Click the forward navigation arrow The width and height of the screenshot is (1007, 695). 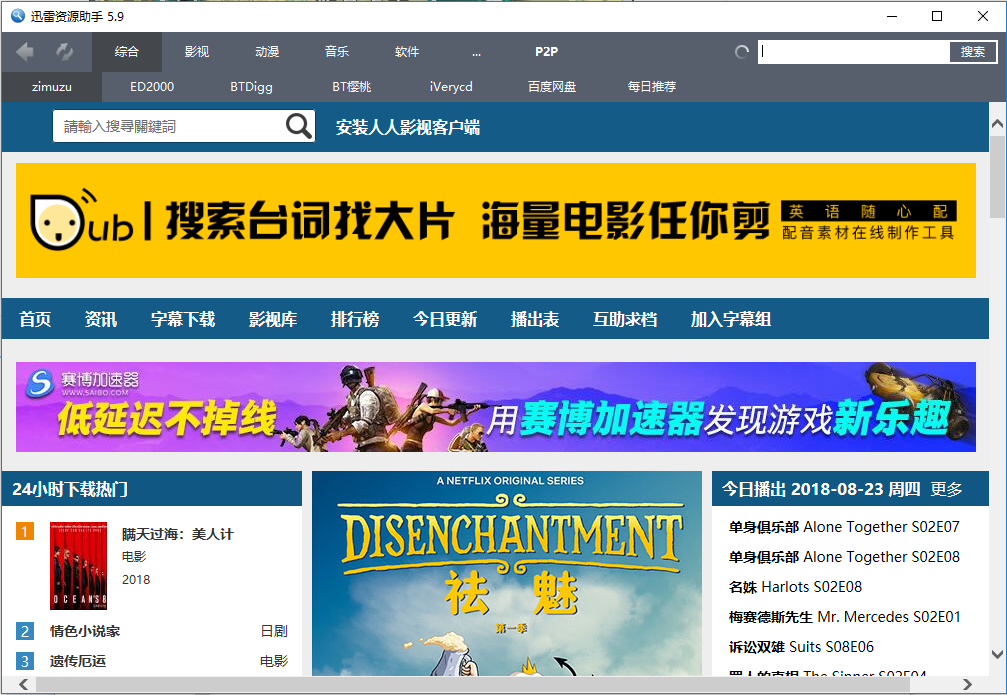tap(62, 51)
